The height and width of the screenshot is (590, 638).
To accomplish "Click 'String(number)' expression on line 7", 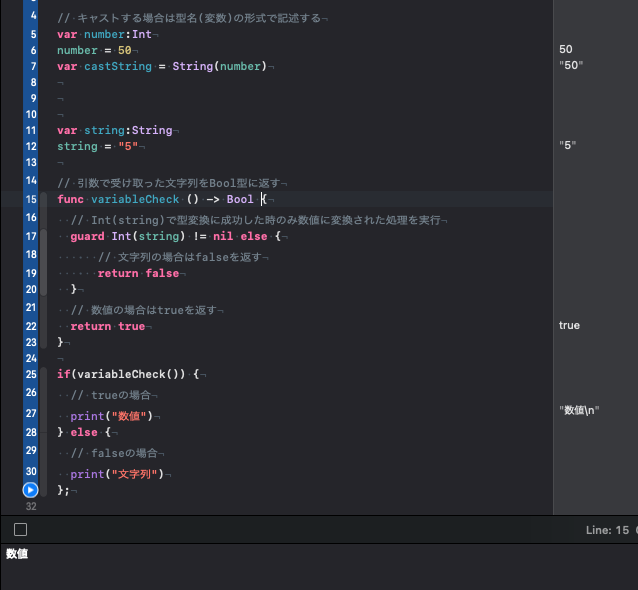I will pos(219,66).
